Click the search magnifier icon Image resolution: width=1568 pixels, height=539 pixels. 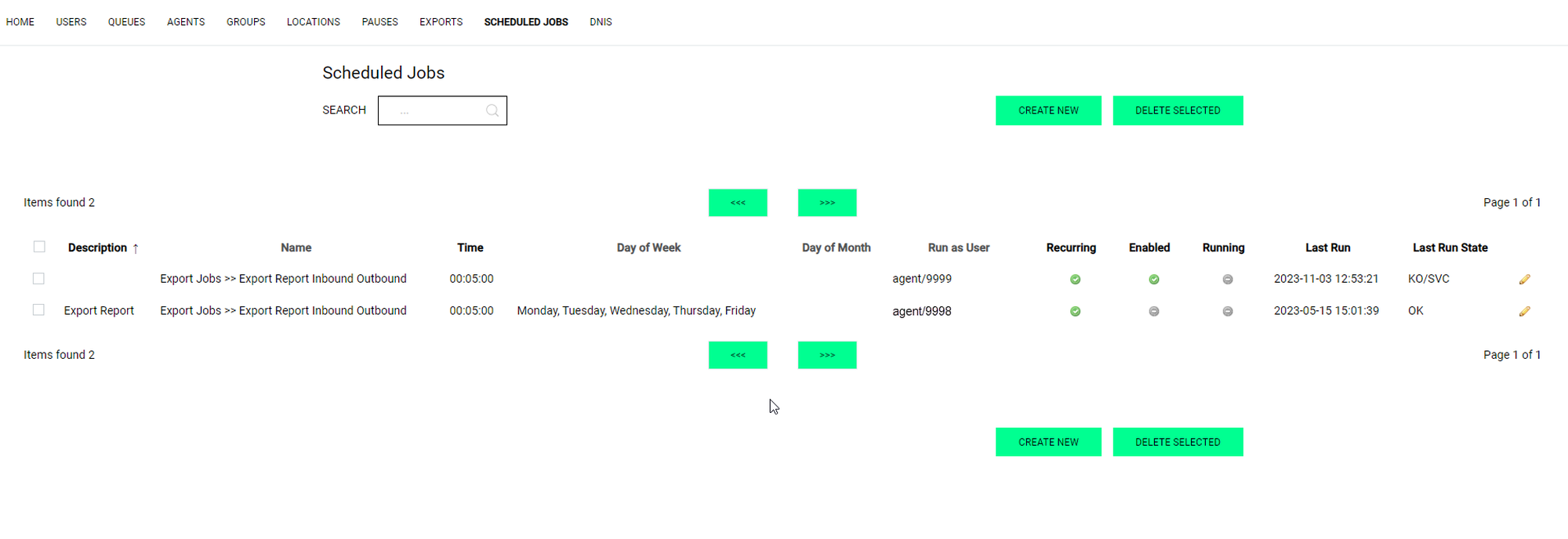click(x=492, y=111)
